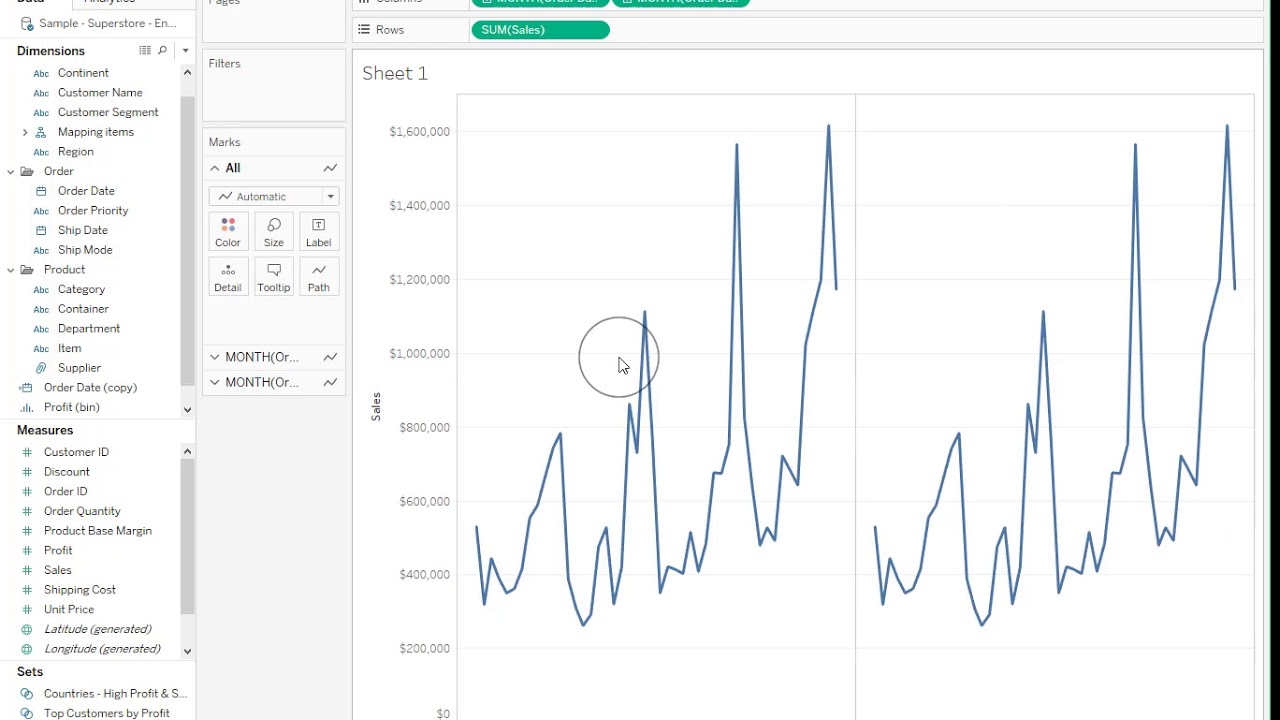The image size is (1280, 720).
Task: Click the globe icon for Longitude (generated)
Action: coord(27,649)
